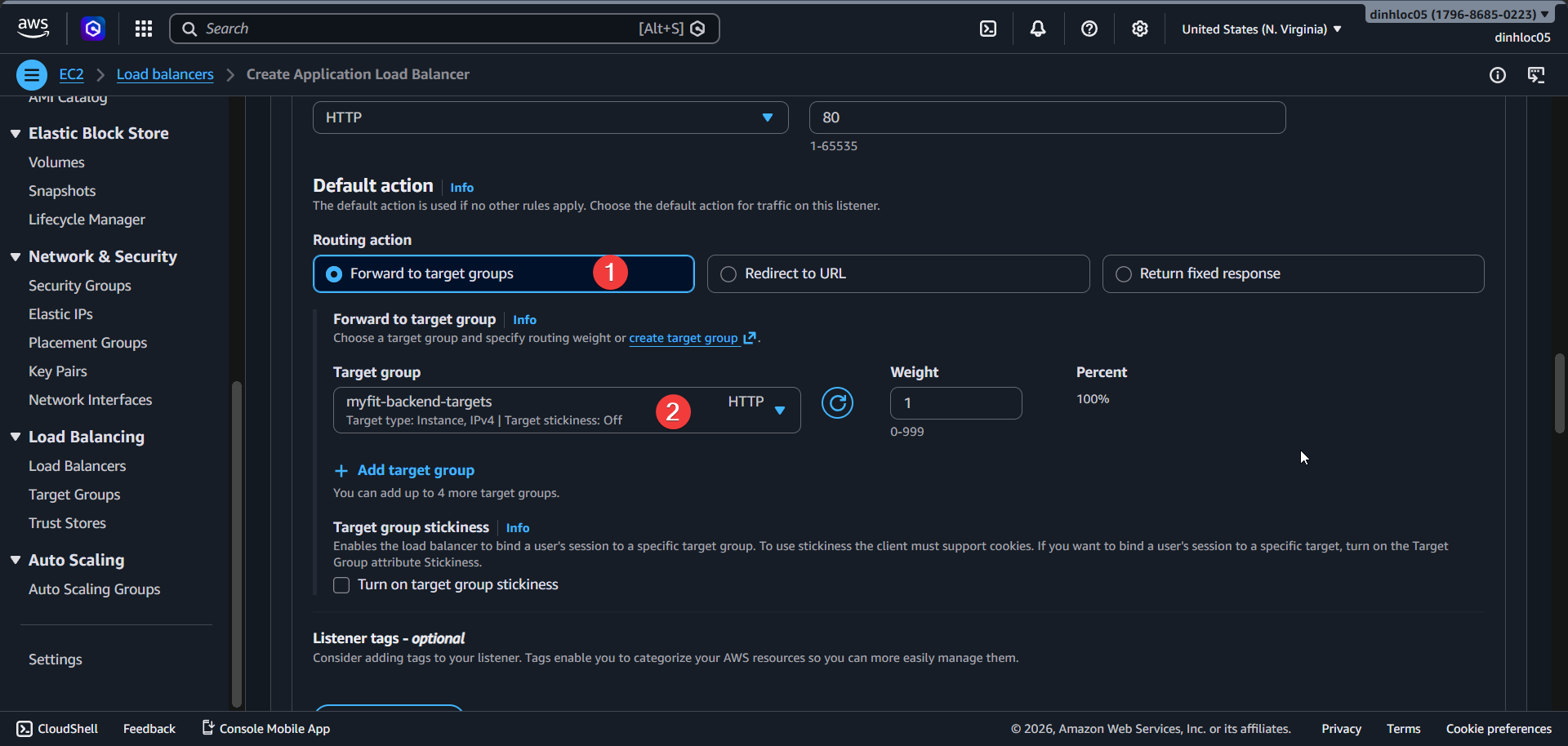Image resolution: width=1568 pixels, height=746 pixels.
Task: Open the CloudShell terminal from the top bar
Action: click(988, 29)
